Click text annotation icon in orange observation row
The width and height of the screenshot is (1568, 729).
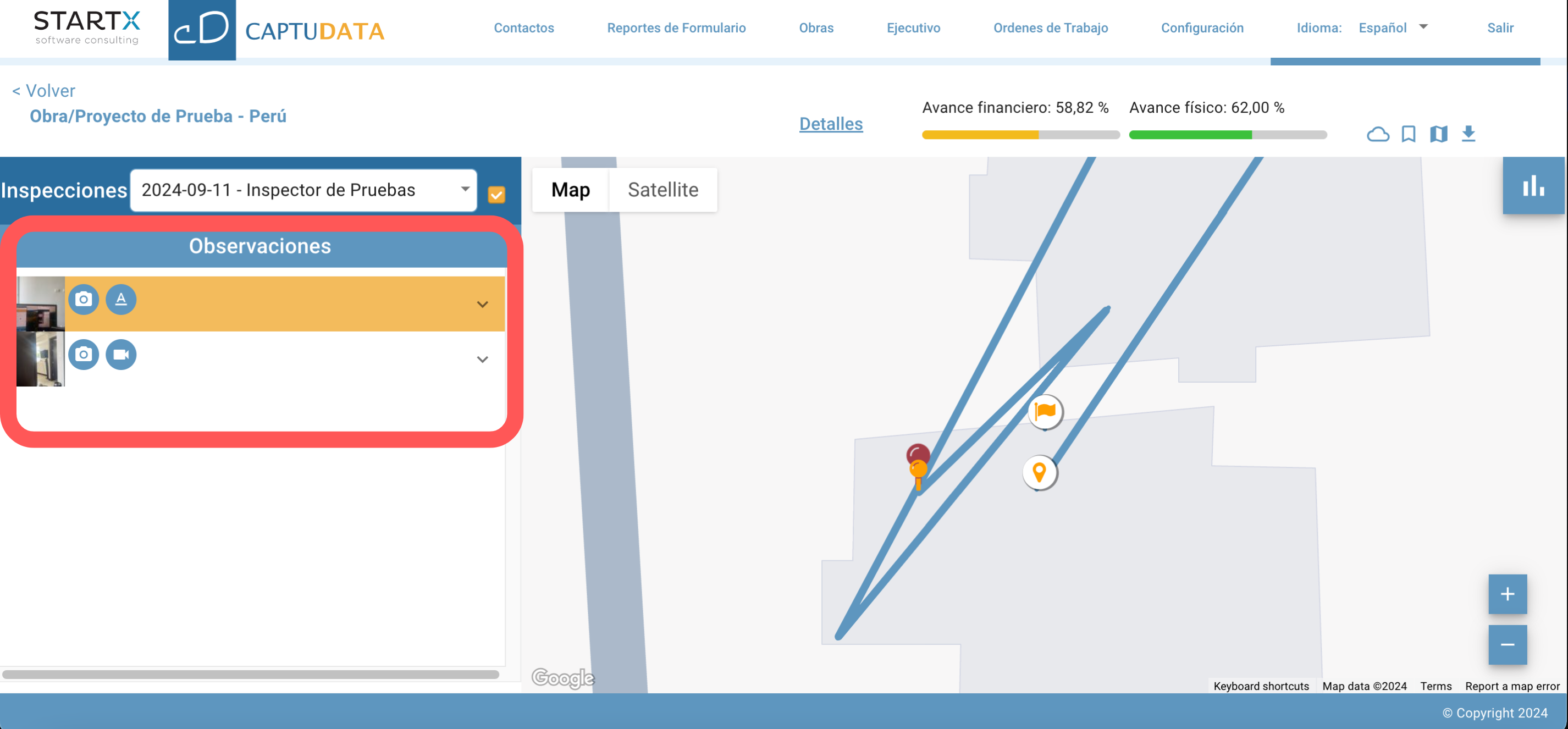pos(121,300)
